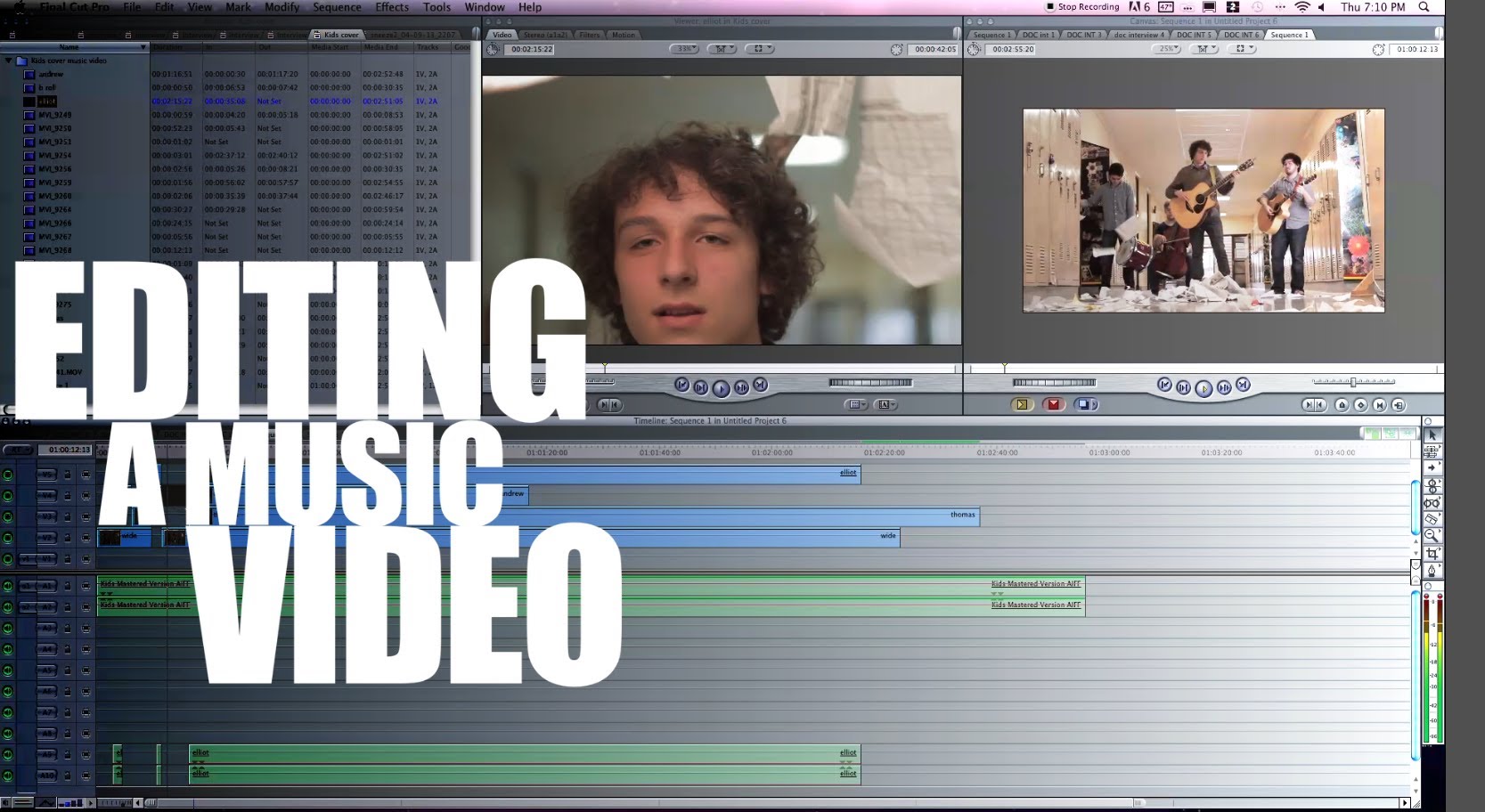The height and width of the screenshot is (812, 1485).
Task: Lock audio track A2
Action: click(x=68, y=607)
